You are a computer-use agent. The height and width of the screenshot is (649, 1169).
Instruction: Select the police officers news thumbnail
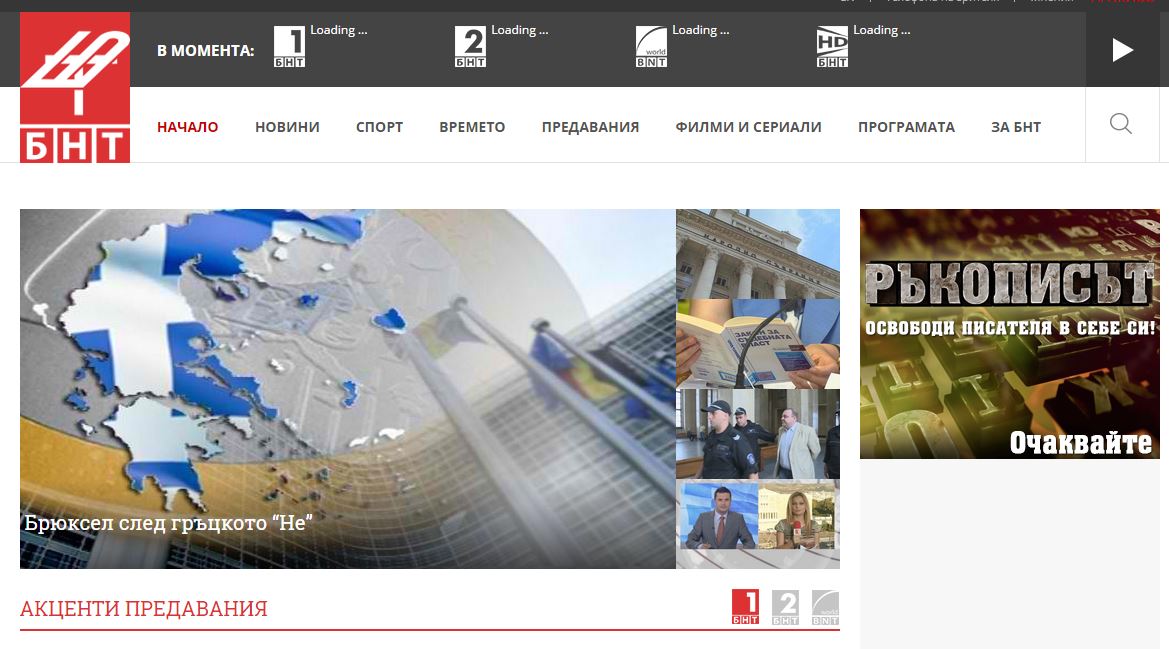tap(757, 433)
